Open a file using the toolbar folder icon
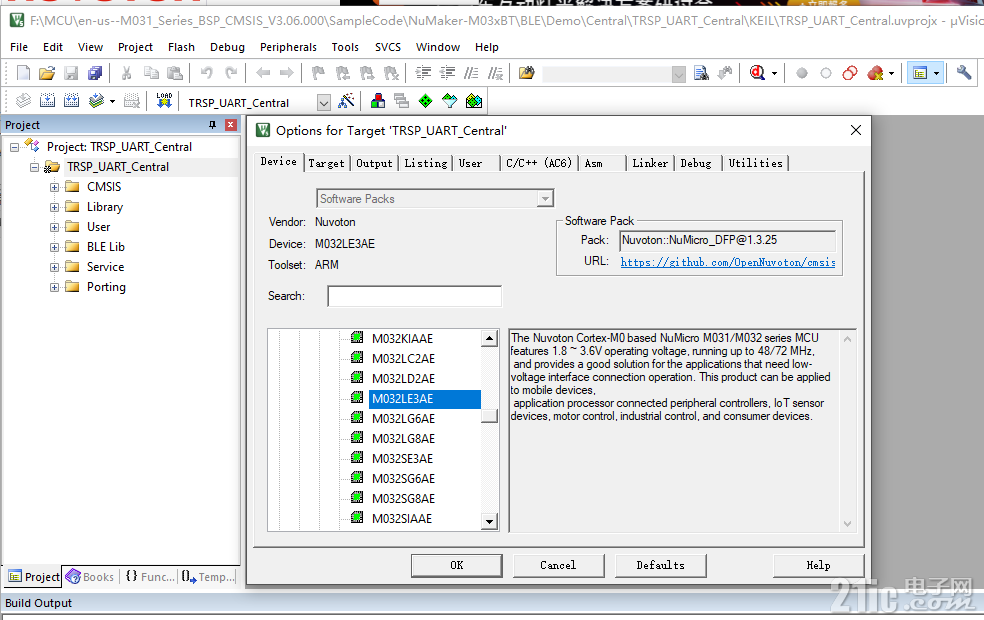 pos(47,73)
